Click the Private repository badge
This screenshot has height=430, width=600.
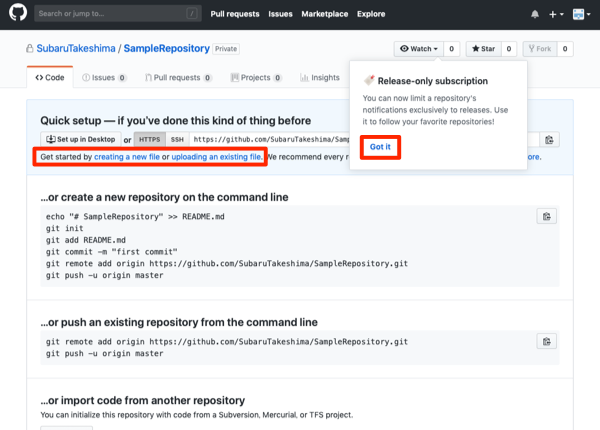point(226,49)
